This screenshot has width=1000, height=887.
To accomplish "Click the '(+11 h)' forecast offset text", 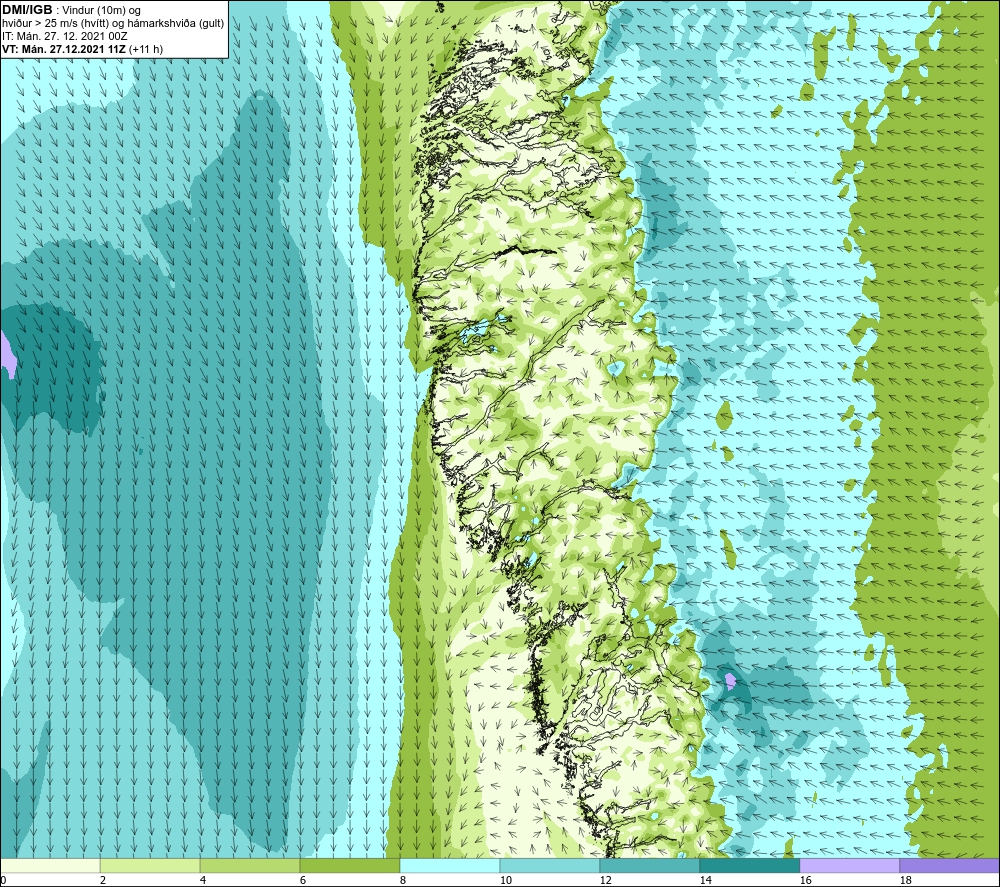I will (145, 49).
